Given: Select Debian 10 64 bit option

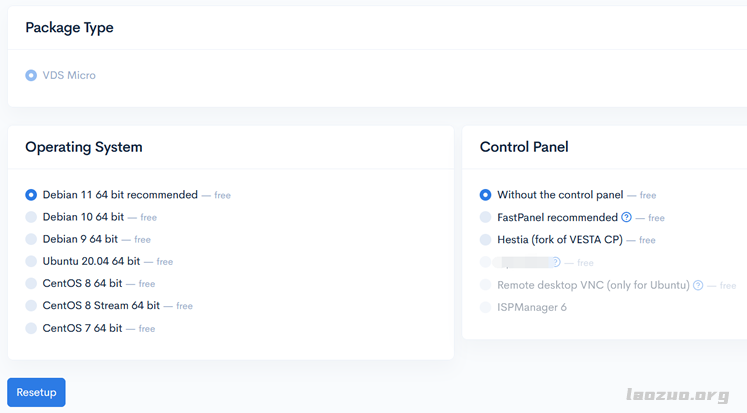Looking at the screenshot, I should coord(31,217).
